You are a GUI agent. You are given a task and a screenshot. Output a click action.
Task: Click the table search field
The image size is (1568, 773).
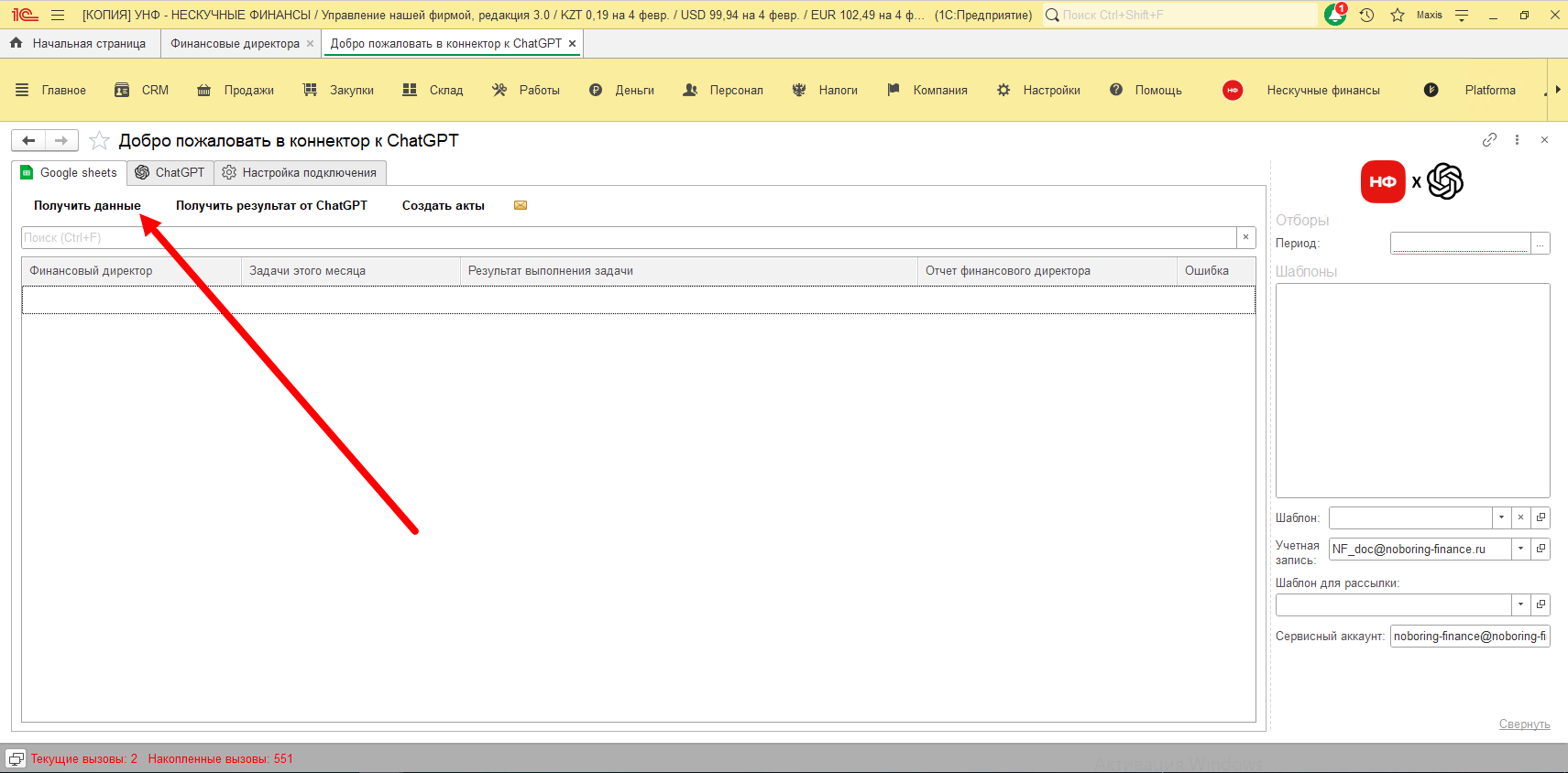click(628, 237)
